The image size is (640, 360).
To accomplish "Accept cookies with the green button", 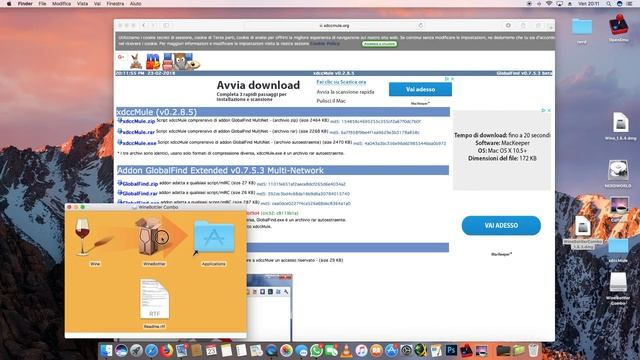I will tap(379, 44).
